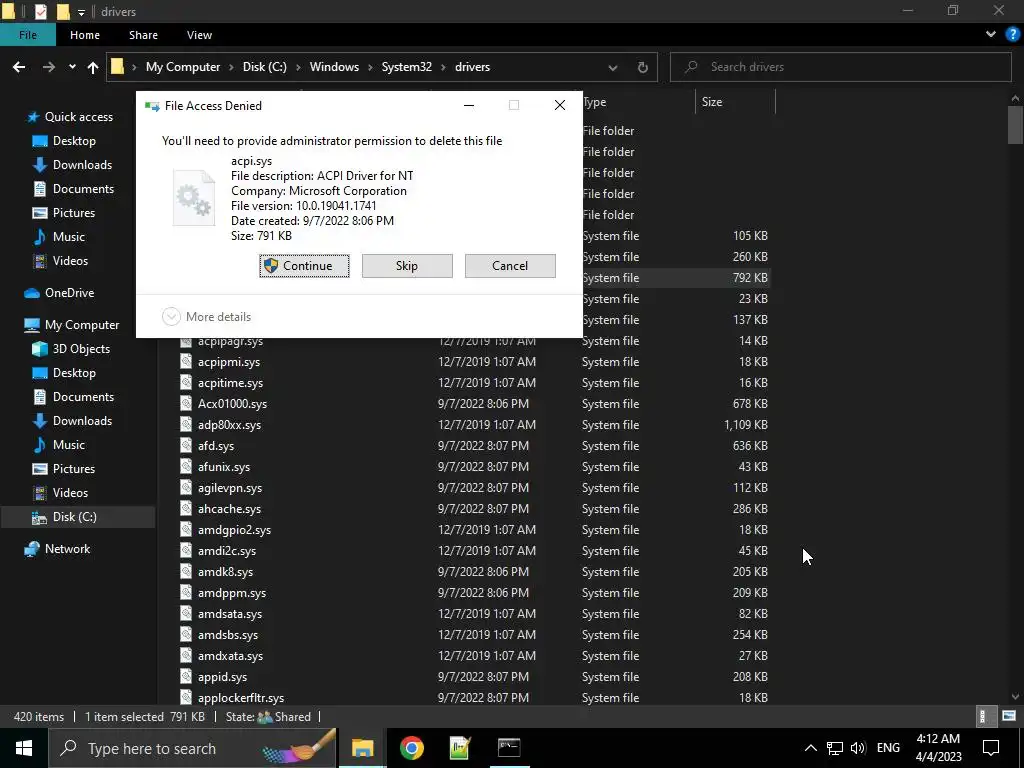Click the adp80xx.sys file icon

click(186, 424)
